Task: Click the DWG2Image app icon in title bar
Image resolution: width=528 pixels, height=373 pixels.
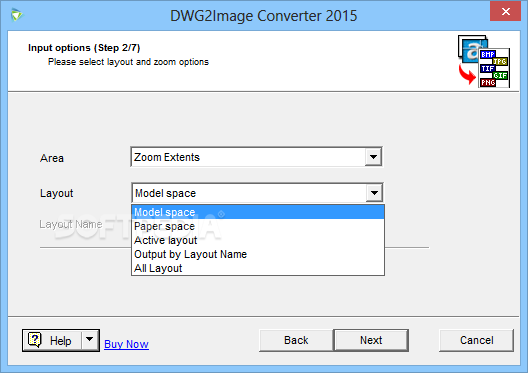Action: 16,15
